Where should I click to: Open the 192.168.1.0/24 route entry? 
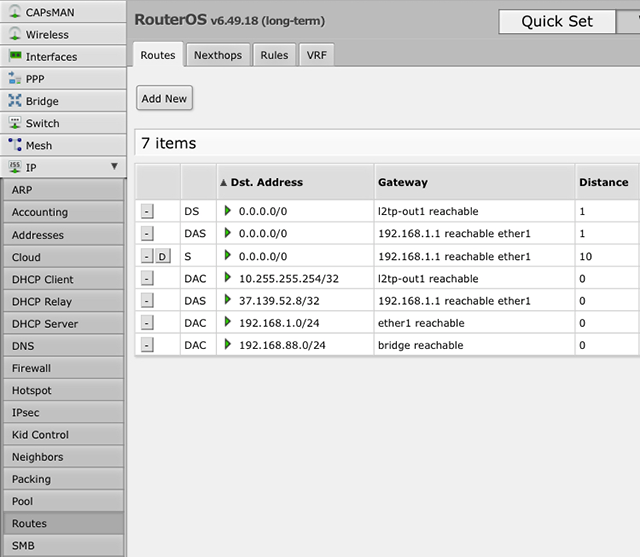(279, 323)
